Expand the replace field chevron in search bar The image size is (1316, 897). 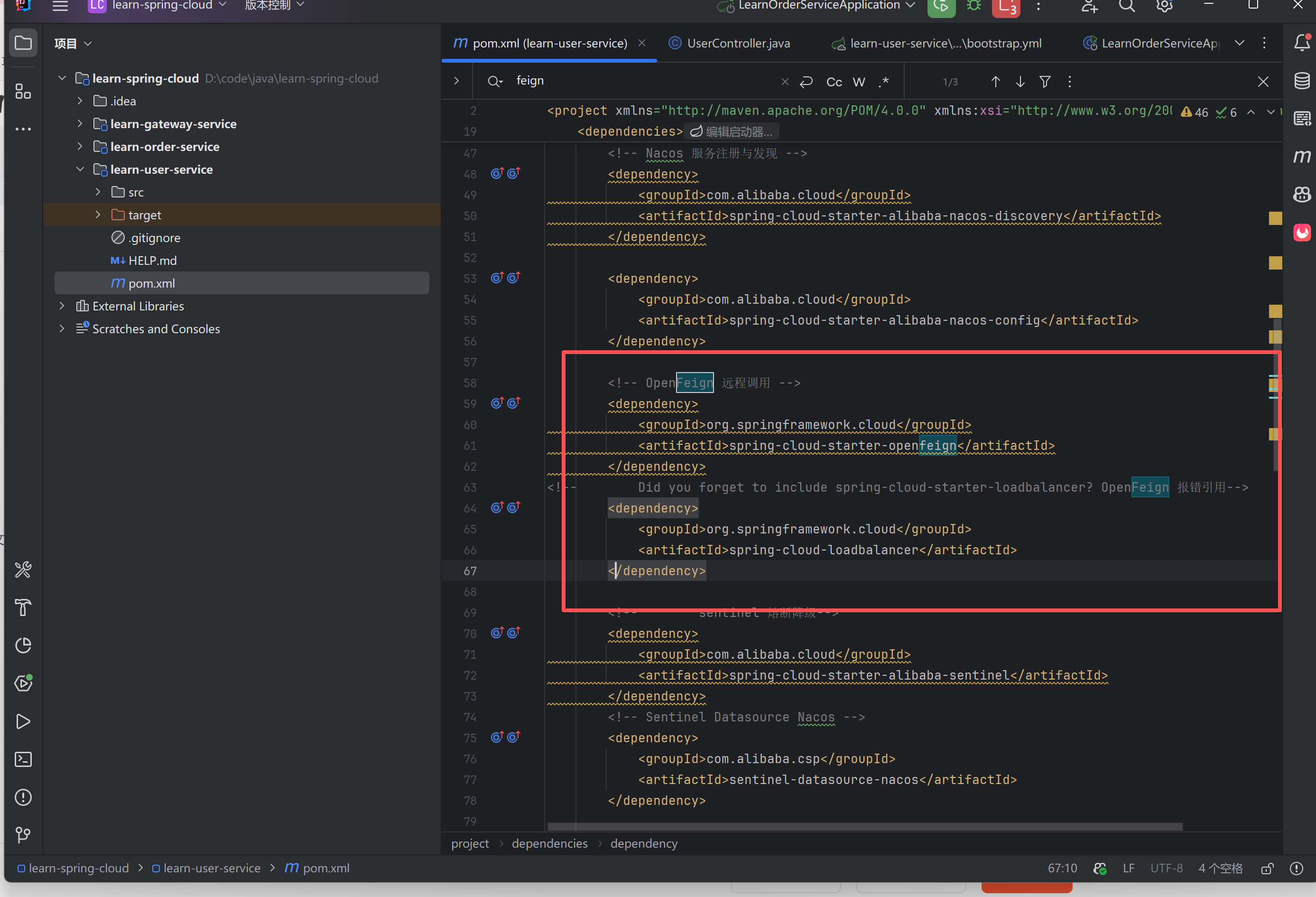(x=456, y=81)
